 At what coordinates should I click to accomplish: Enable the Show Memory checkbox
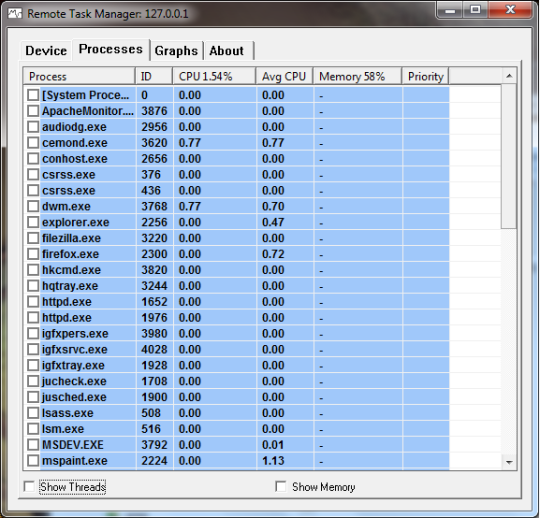(x=281, y=487)
